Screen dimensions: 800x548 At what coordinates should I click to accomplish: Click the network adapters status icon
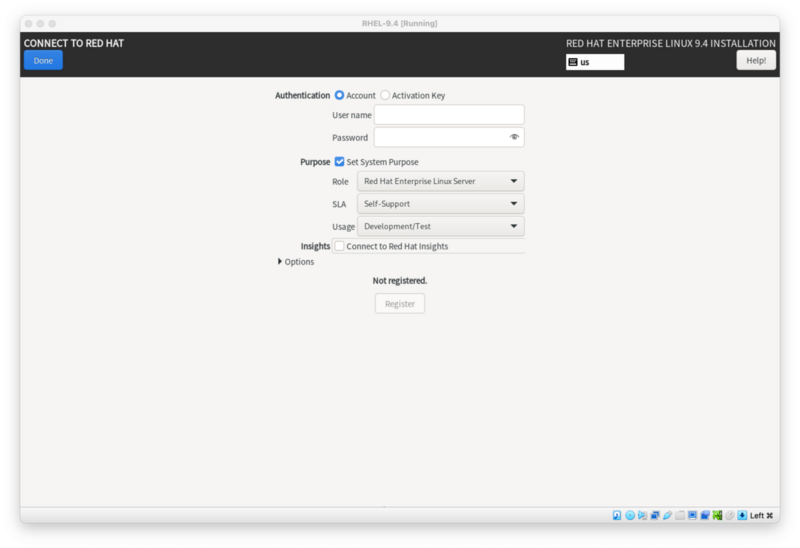[655, 515]
